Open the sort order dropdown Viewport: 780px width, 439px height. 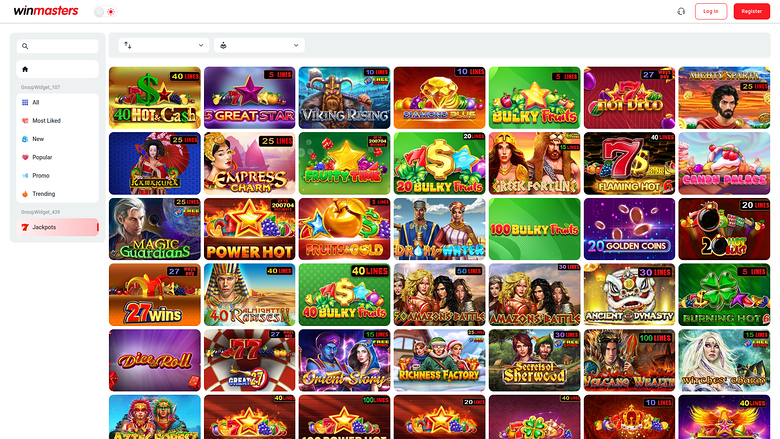pyautogui.click(x=164, y=45)
